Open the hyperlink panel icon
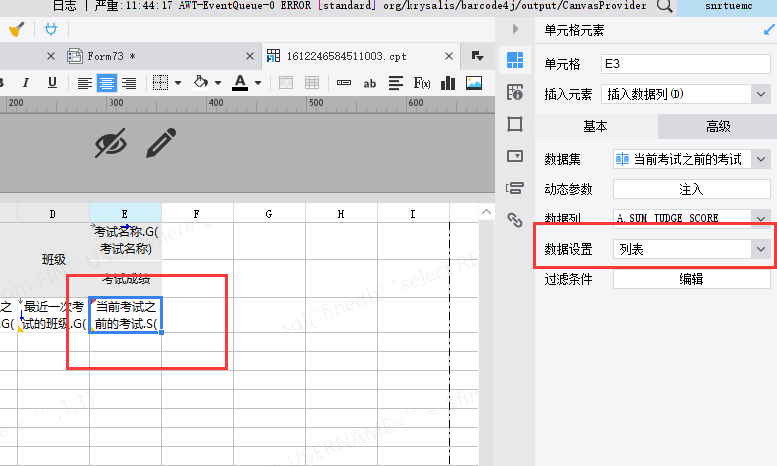 [x=515, y=220]
